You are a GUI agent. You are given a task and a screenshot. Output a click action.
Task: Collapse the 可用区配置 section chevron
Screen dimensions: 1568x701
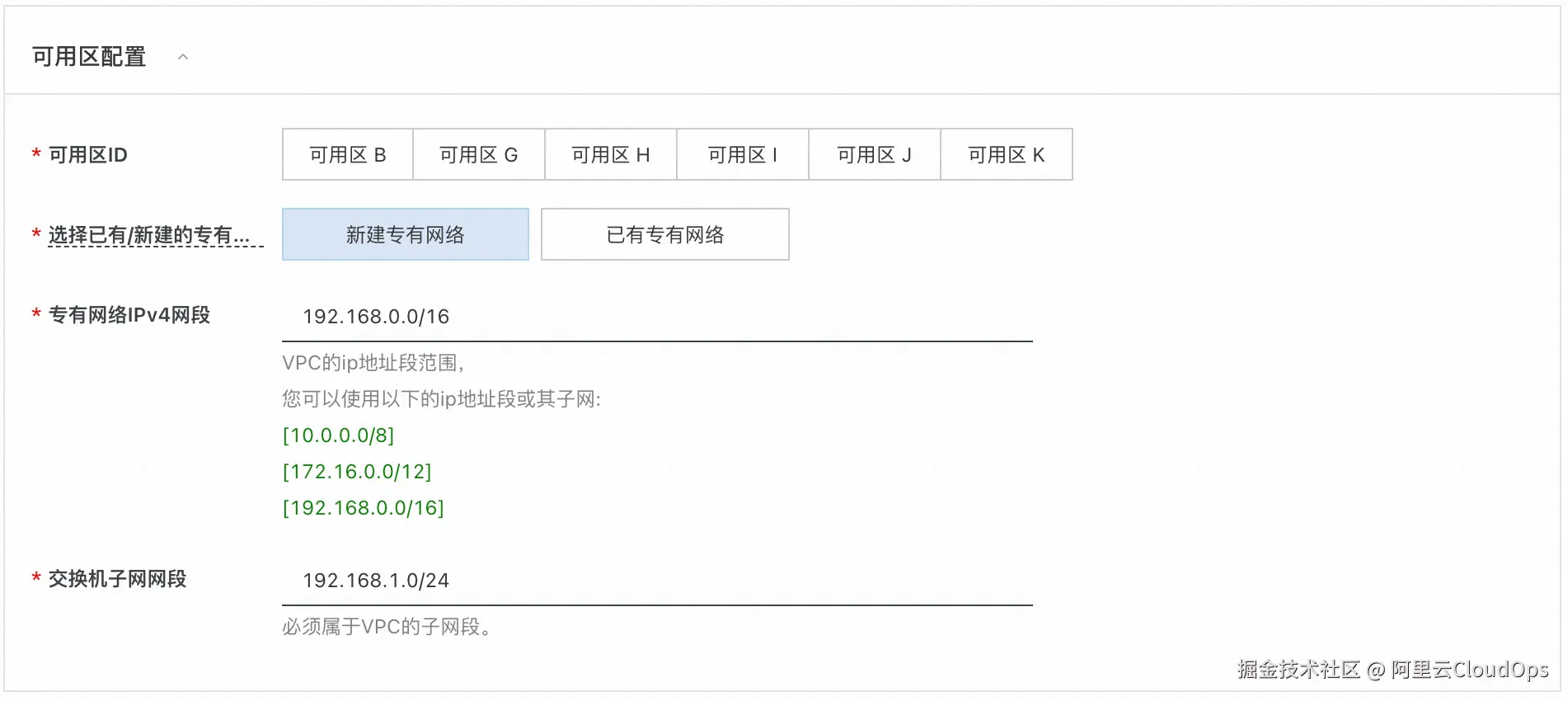183,57
